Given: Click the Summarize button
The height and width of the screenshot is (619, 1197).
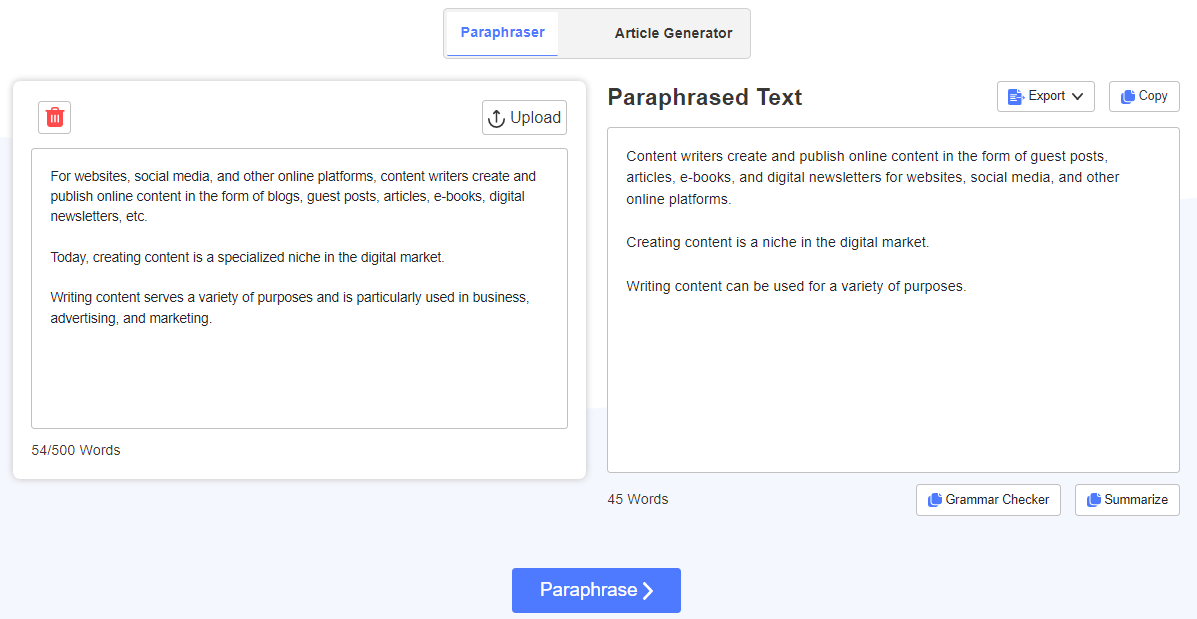Looking at the screenshot, I should pyautogui.click(x=1128, y=500).
